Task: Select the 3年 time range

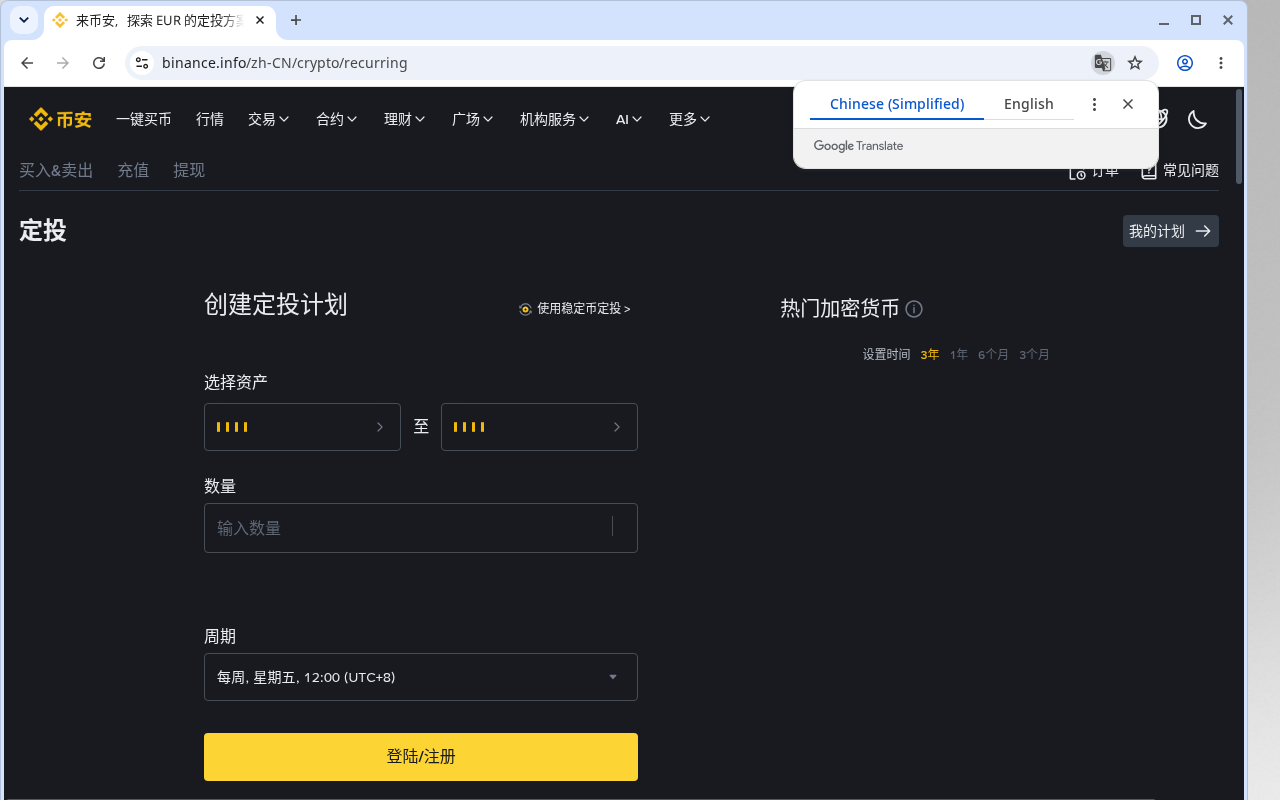Action: pyautogui.click(x=930, y=354)
